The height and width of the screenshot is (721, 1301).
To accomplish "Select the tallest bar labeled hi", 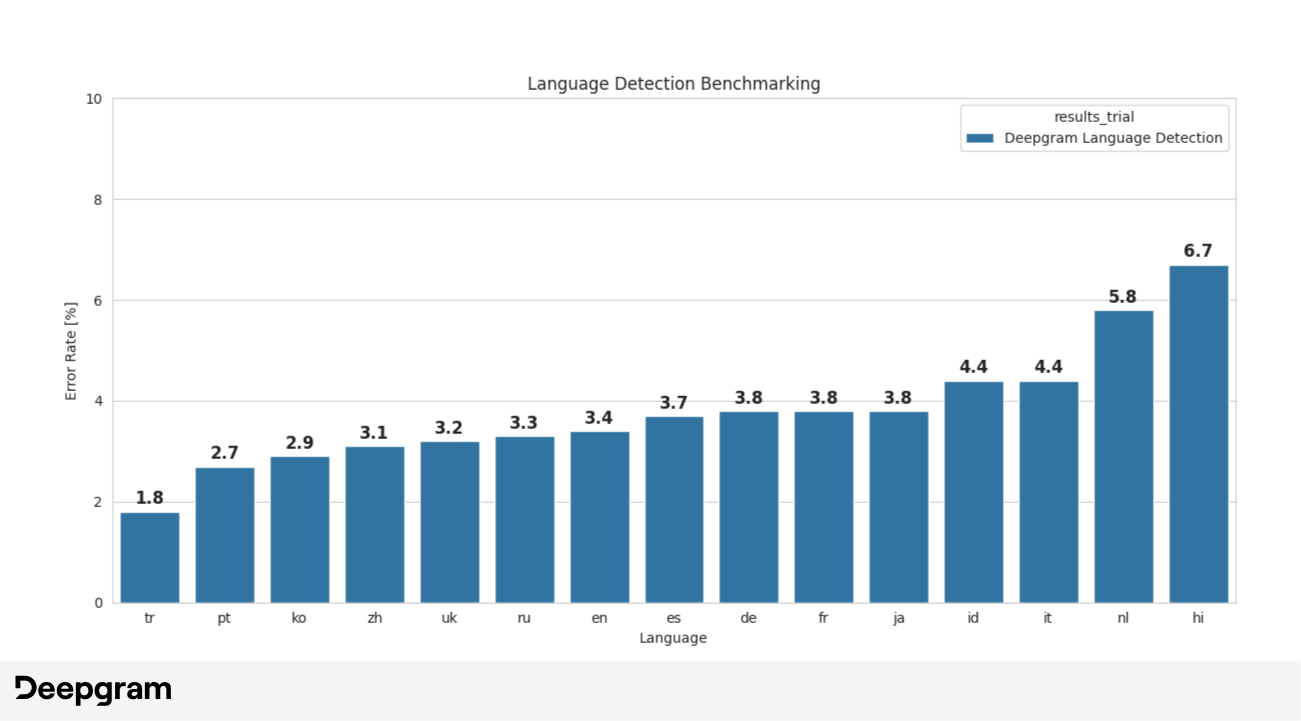I will coord(1197,430).
